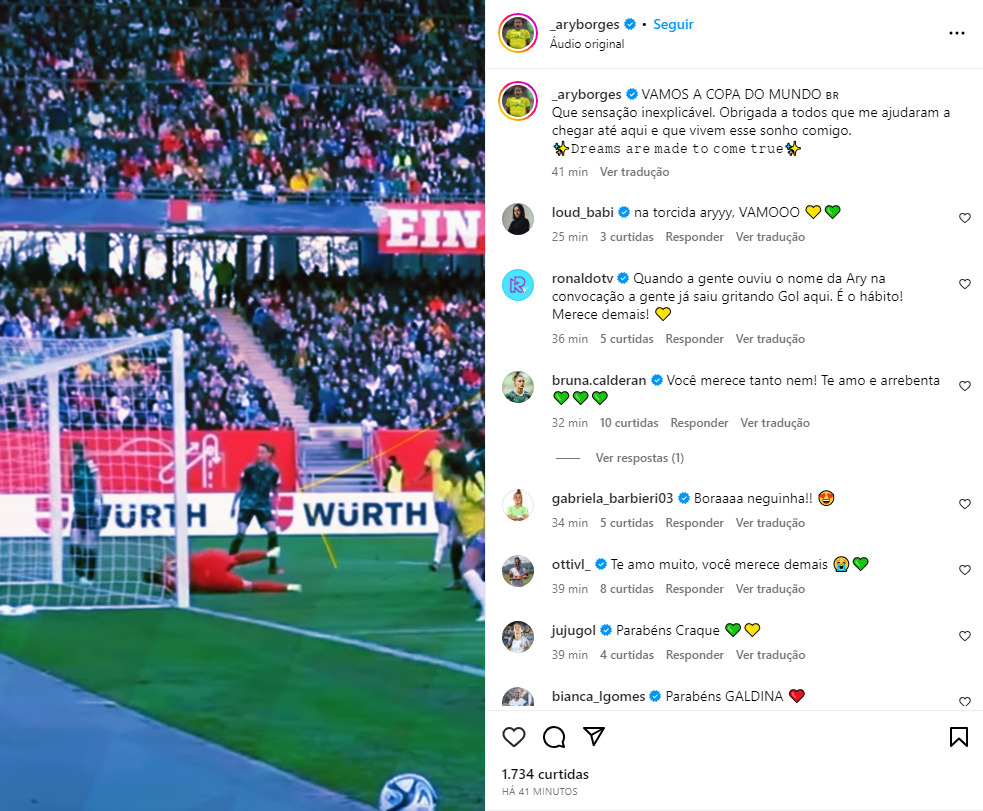Open jujugol's profile username
The image size is (983, 811).
pyautogui.click(x=574, y=630)
